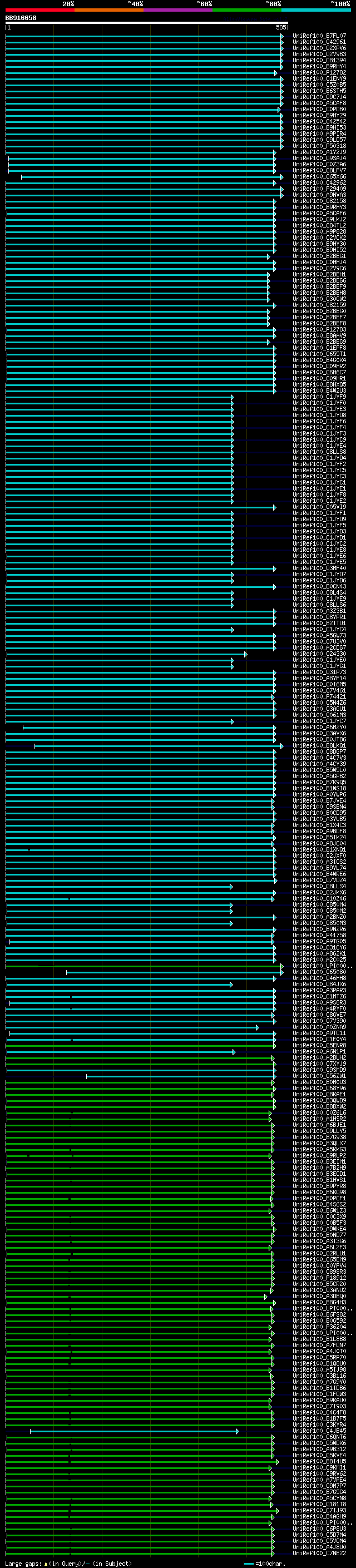Select the UniRef100_C0Z6L6 label
The height and width of the screenshot is (1568, 356).
[x=319, y=1112]
